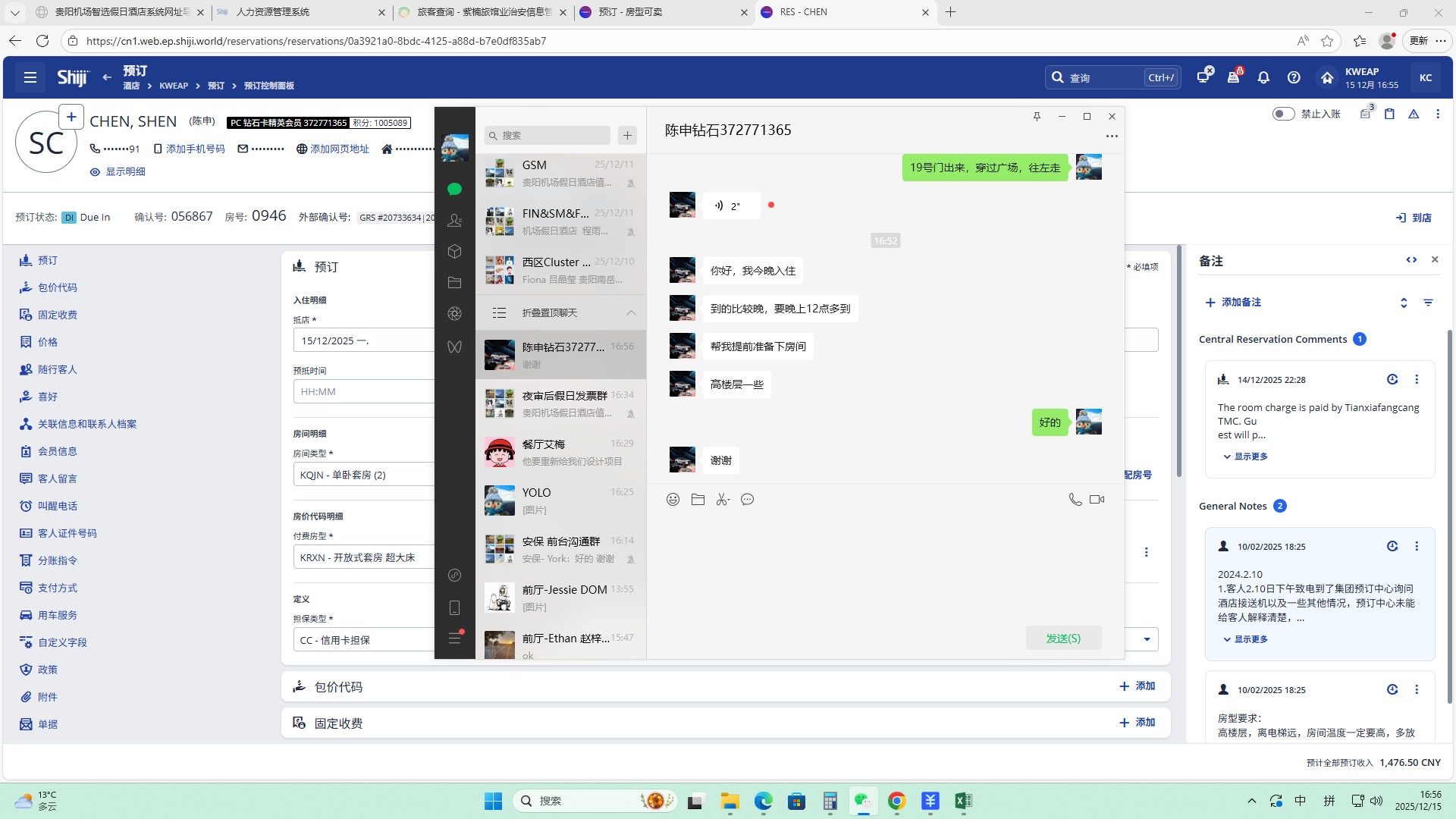
Task: Start a video call in chat
Action: click(x=1097, y=499)
